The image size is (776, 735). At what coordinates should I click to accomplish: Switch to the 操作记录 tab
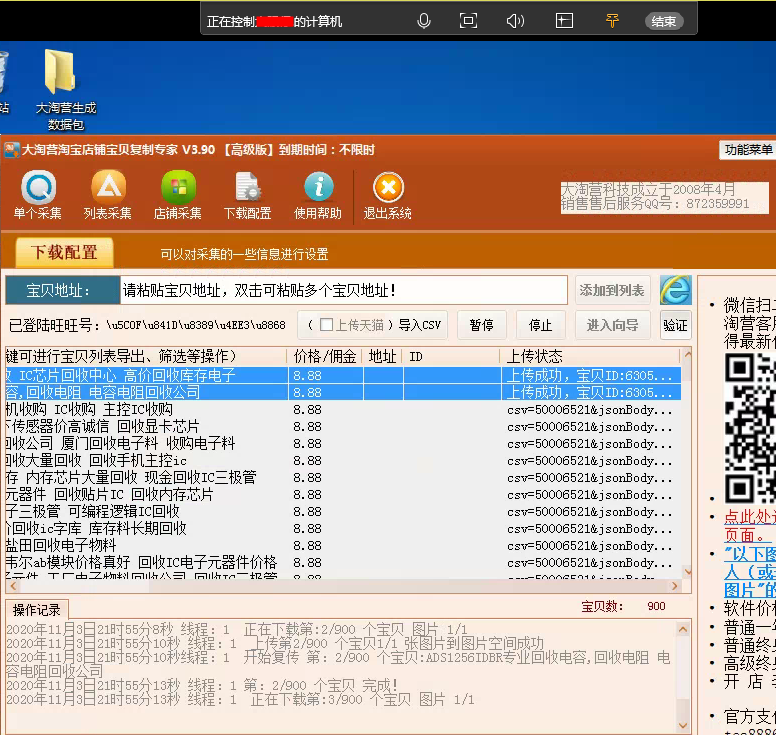coord(37,609)
